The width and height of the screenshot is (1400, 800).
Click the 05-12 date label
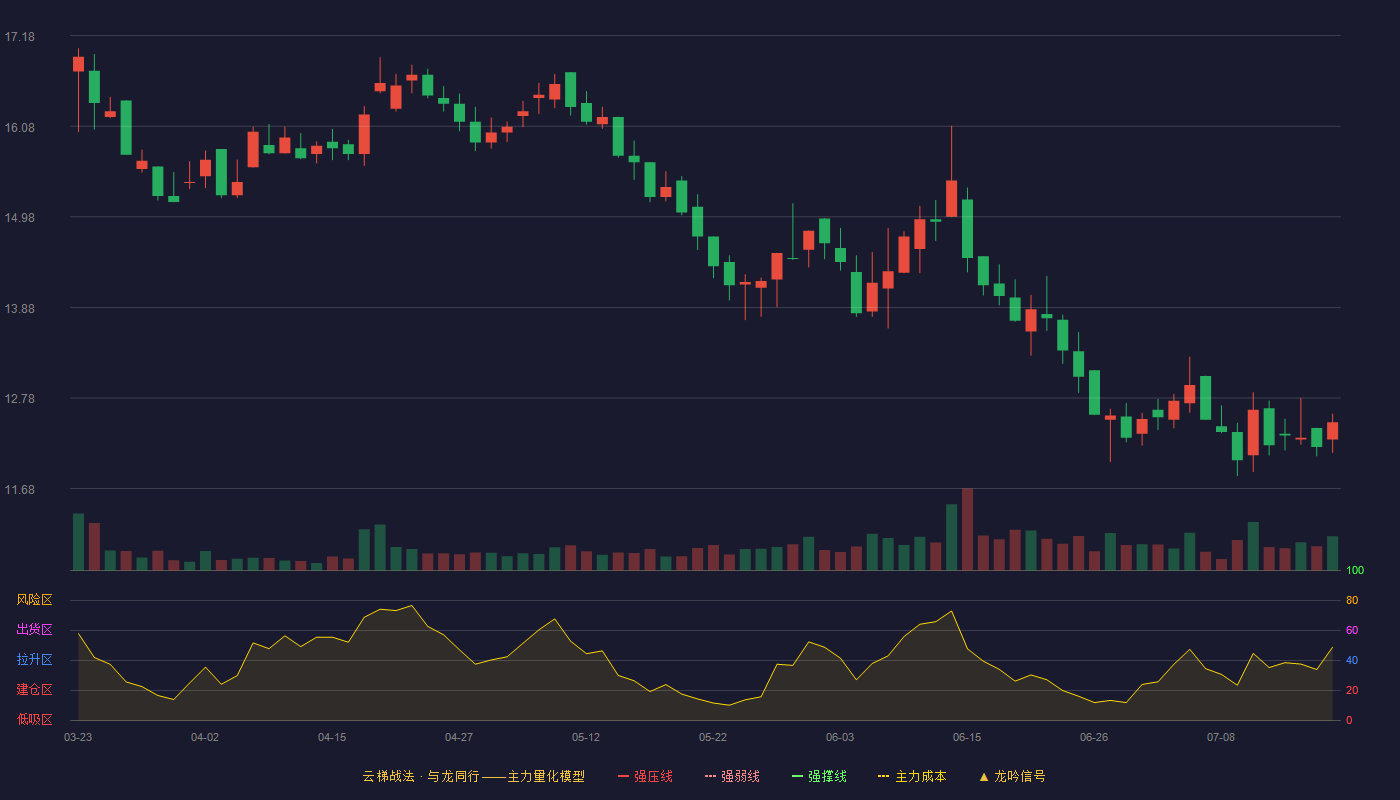586,737
